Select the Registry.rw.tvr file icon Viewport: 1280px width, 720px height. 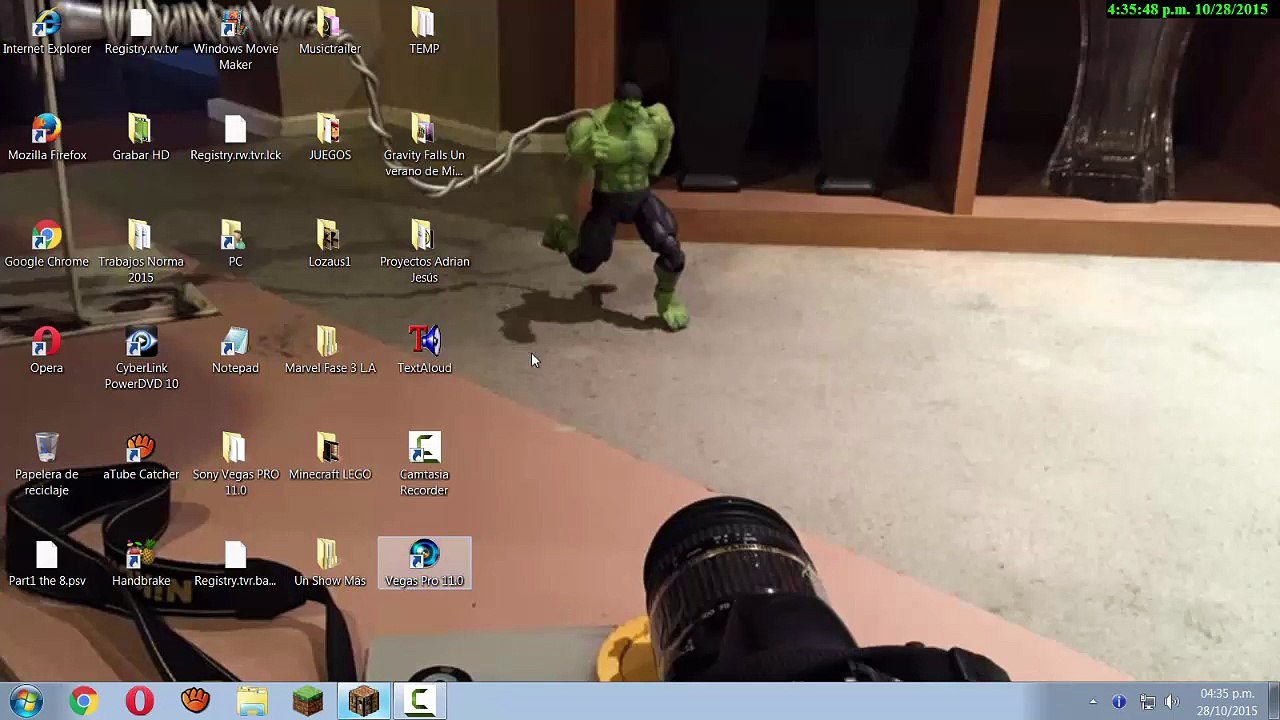[141, 31]
